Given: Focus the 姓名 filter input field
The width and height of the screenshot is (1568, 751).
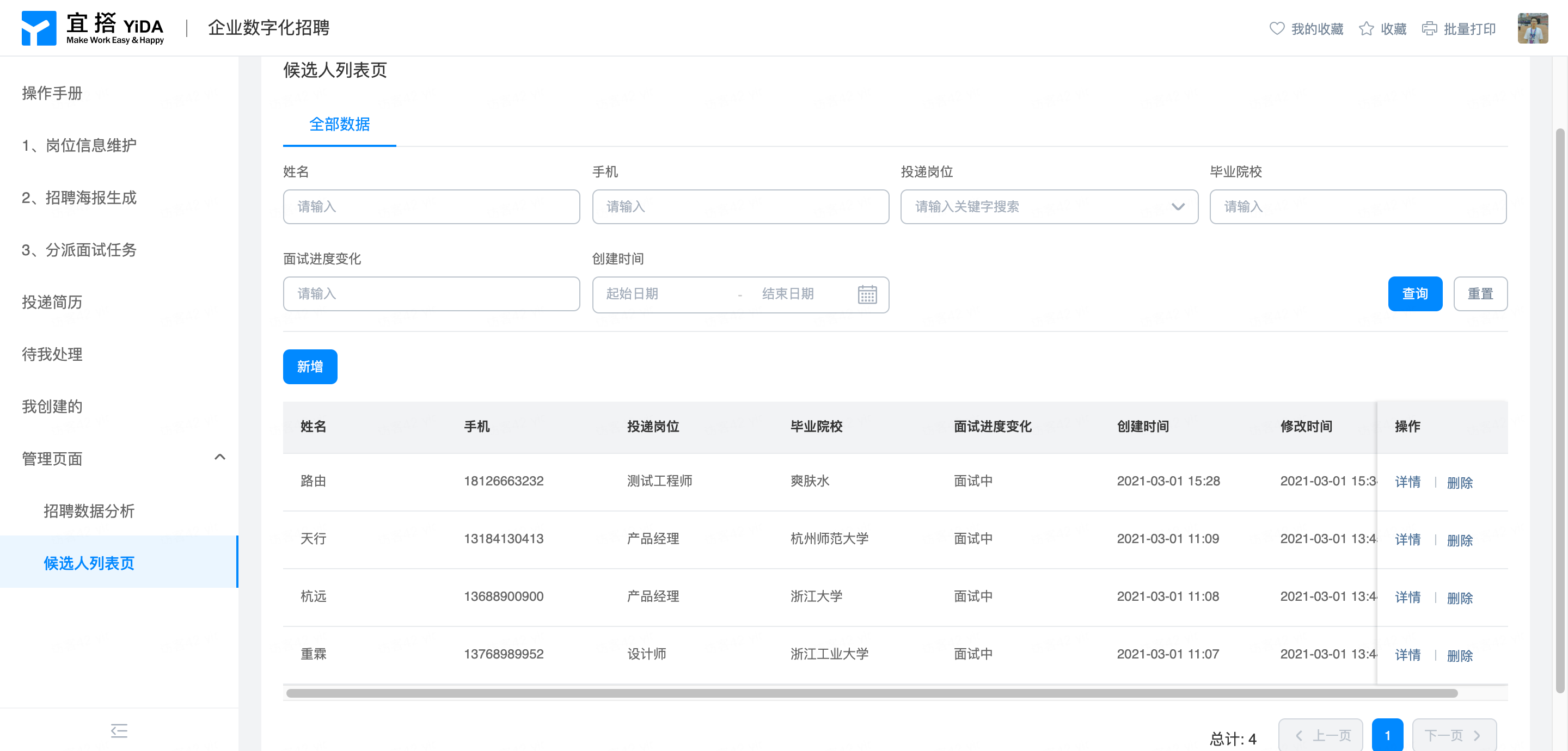Looking at the screenshot, I should point(431,207).
